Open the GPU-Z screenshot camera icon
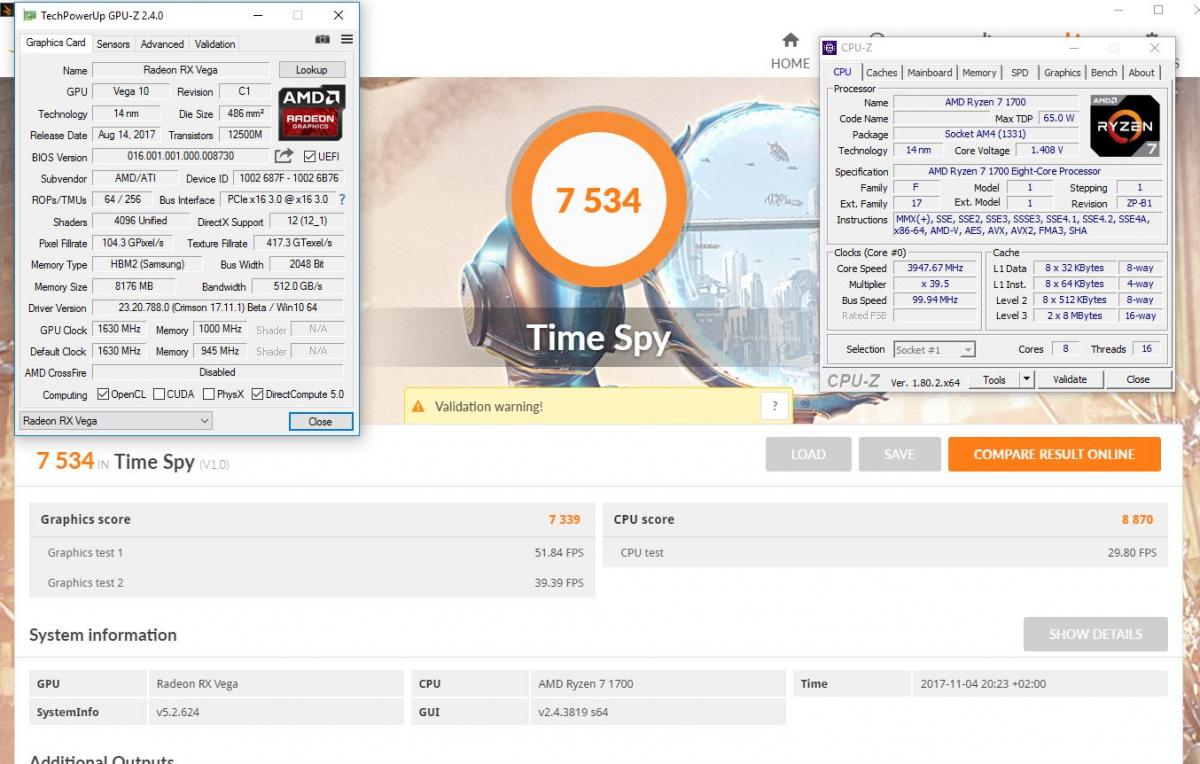The image size is (1200, 764). click(x=323, y=40)
